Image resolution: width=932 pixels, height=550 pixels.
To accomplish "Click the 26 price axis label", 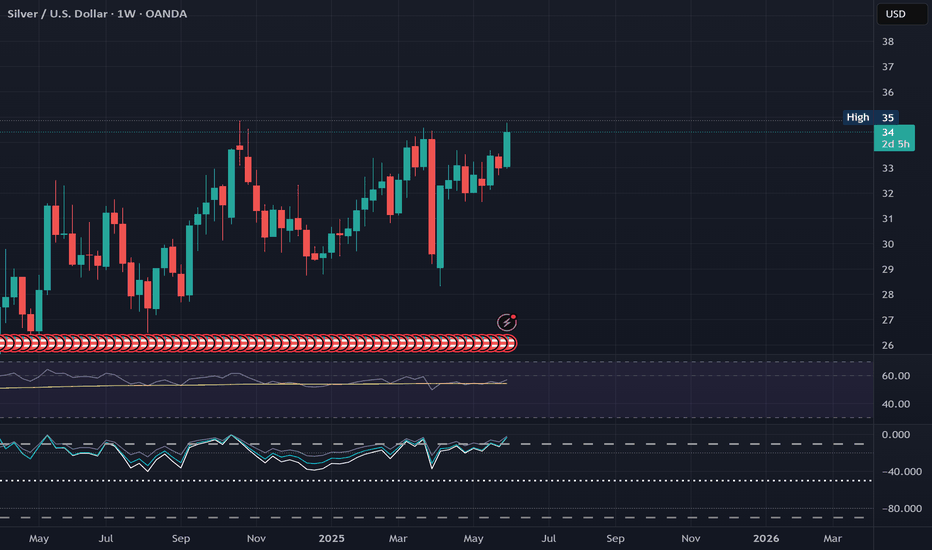I will click(x=887, y=345).
